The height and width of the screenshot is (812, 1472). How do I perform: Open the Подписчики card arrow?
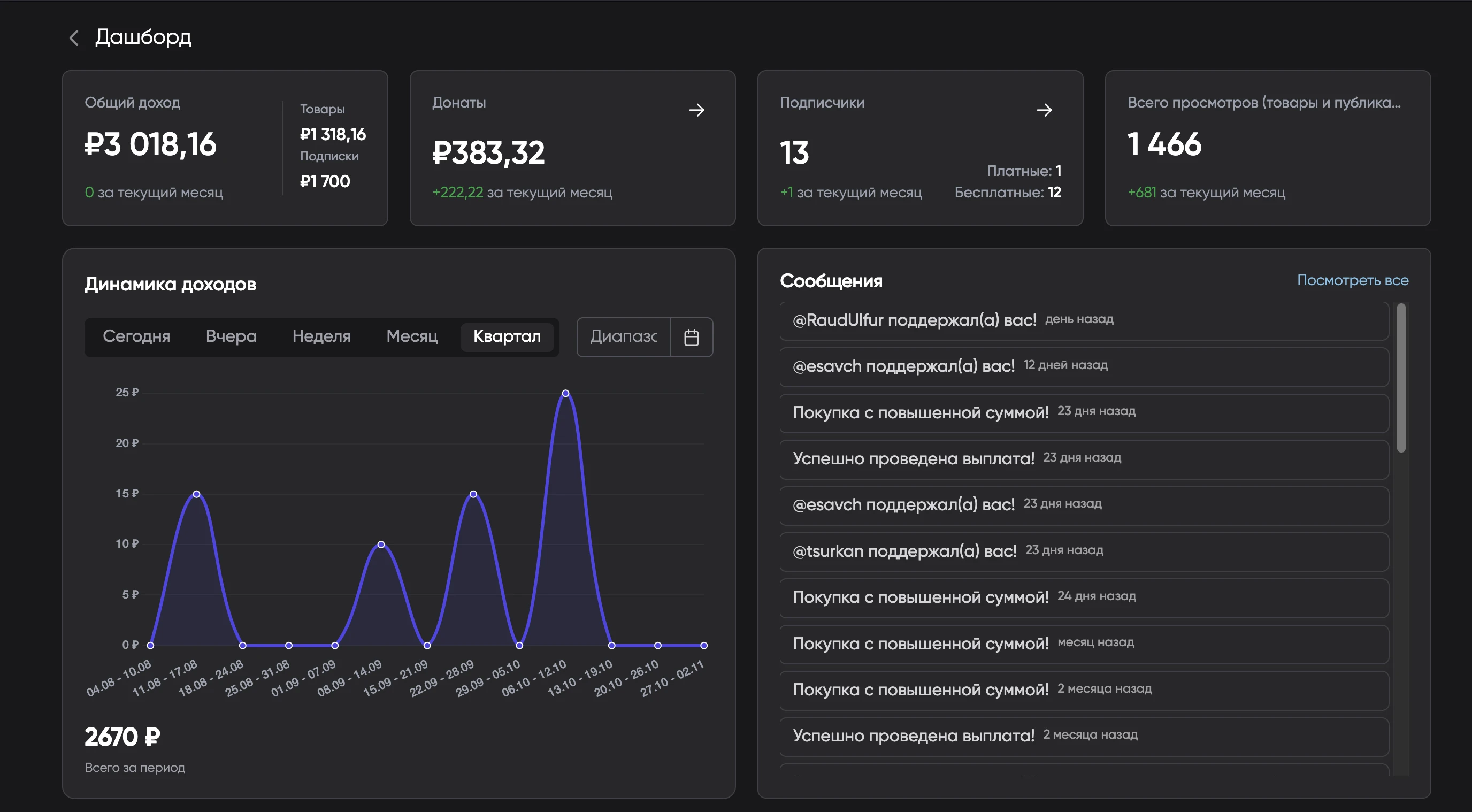(x=1044, y=110)
